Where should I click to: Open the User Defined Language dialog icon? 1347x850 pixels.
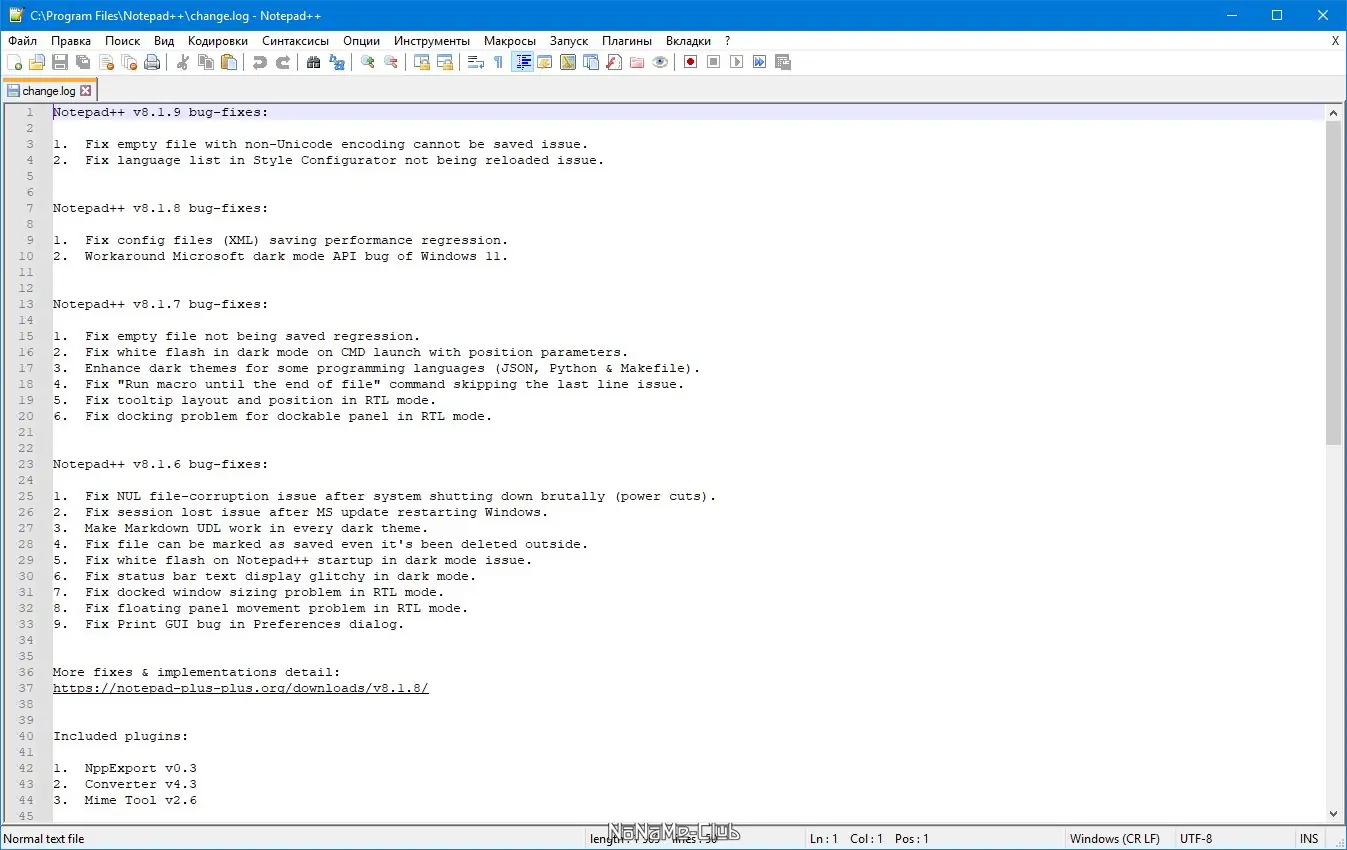pos(545,62)
